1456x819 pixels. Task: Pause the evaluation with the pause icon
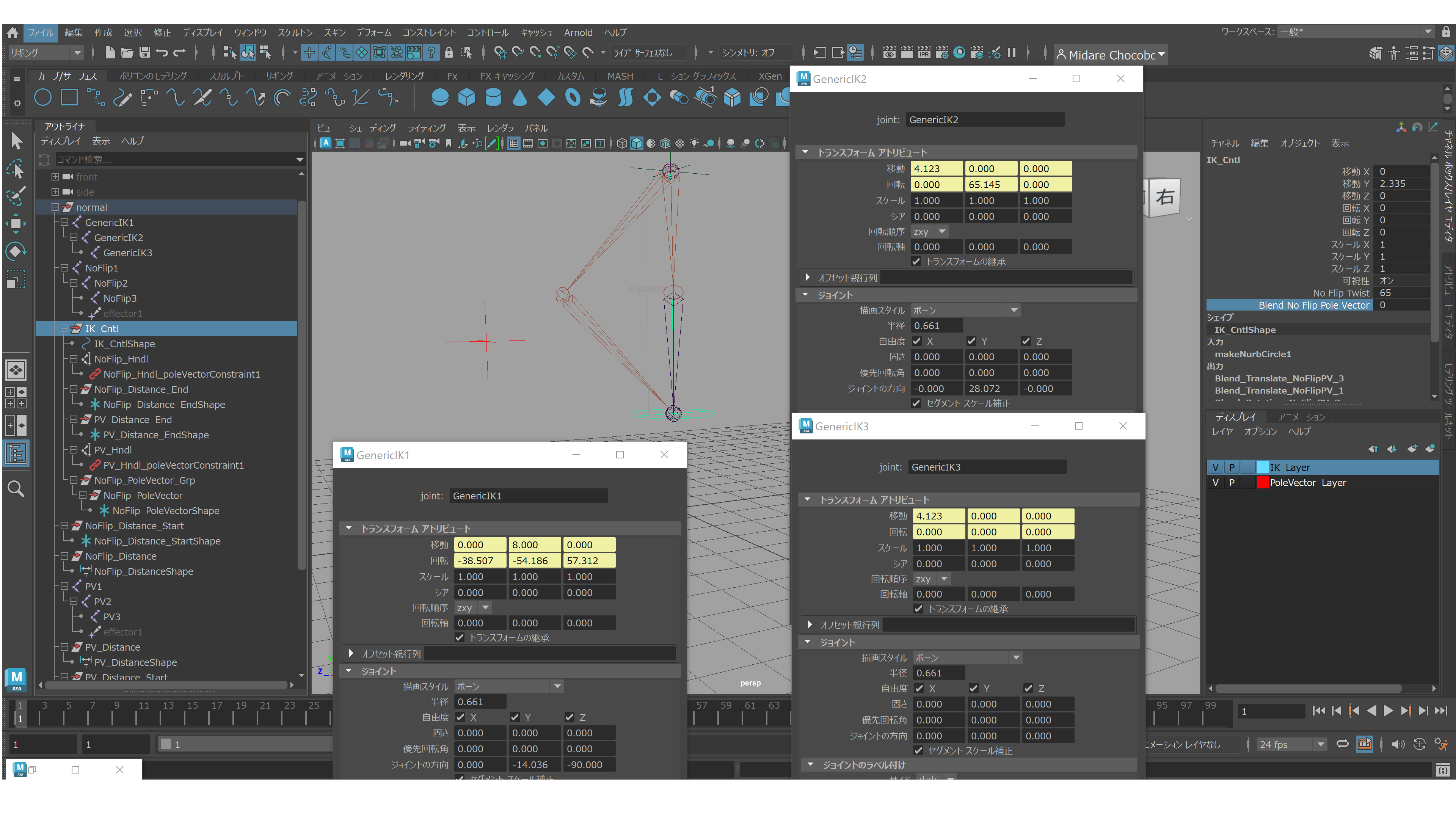coord(1011,52)
